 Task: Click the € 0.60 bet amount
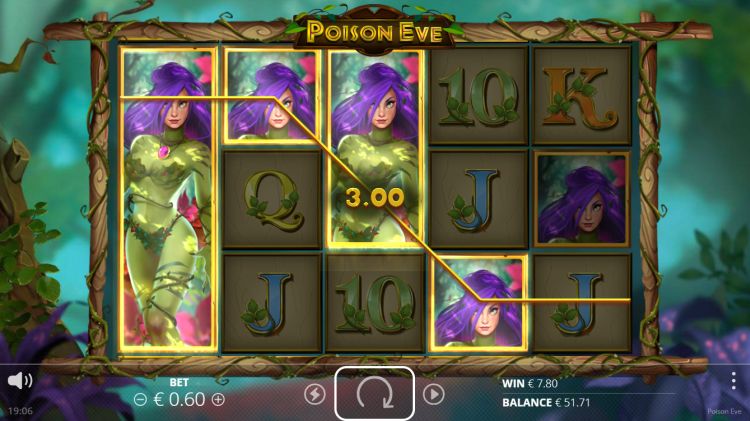point(179,399)
